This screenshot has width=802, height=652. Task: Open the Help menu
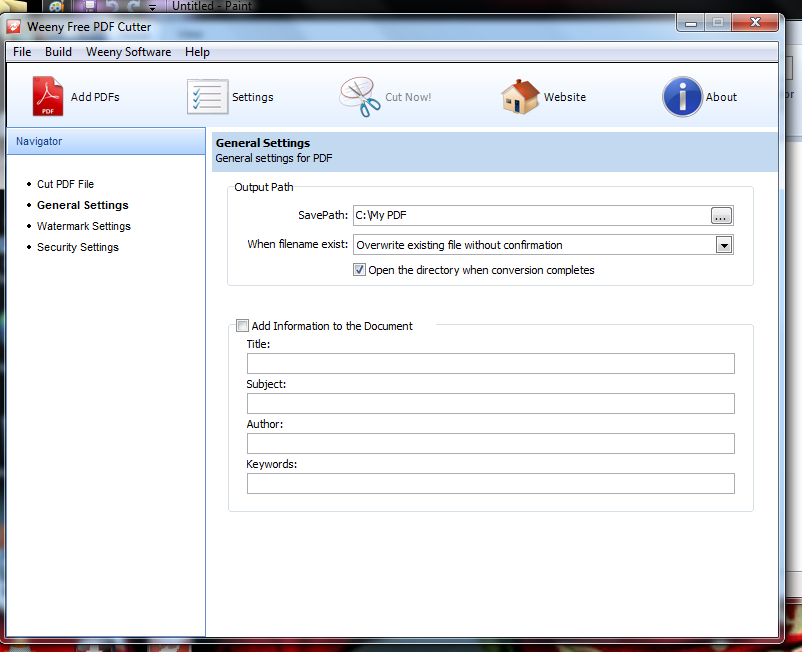coord(197,52)
